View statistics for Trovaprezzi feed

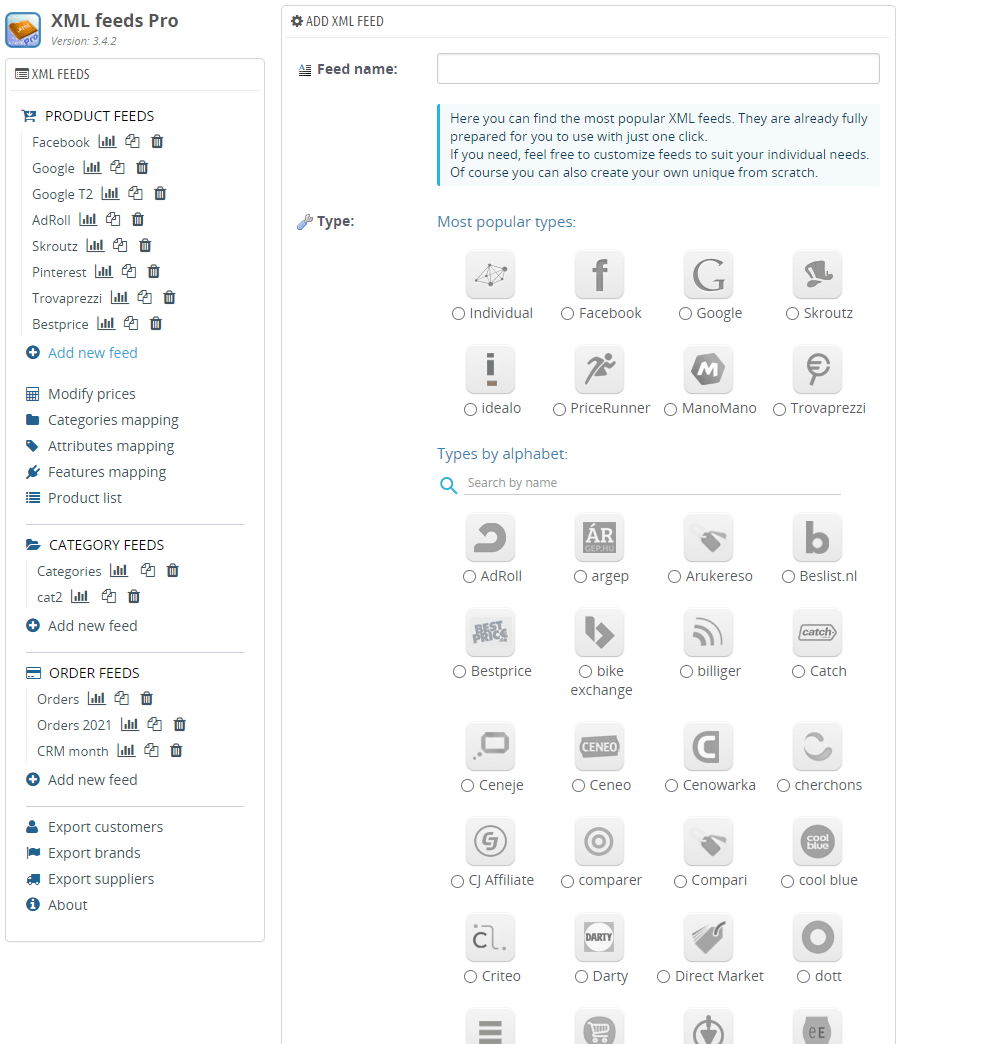(119, 298)
